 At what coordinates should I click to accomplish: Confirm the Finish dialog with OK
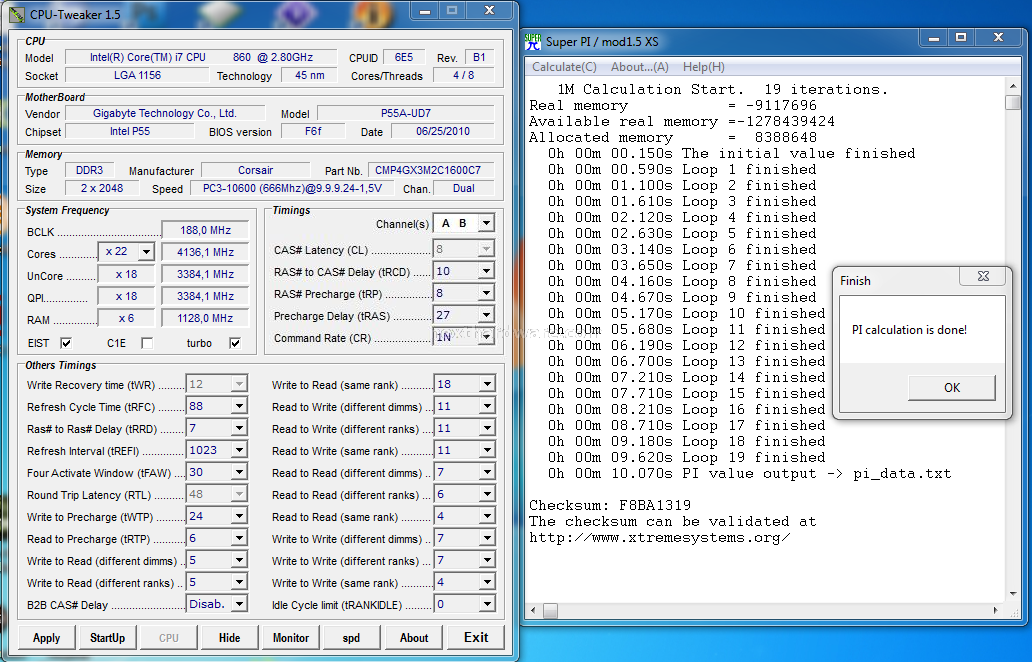coord(952,388)
